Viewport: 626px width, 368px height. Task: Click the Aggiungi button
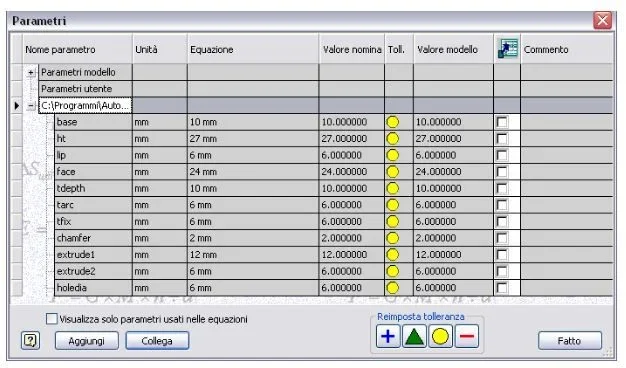coord(87,341)
